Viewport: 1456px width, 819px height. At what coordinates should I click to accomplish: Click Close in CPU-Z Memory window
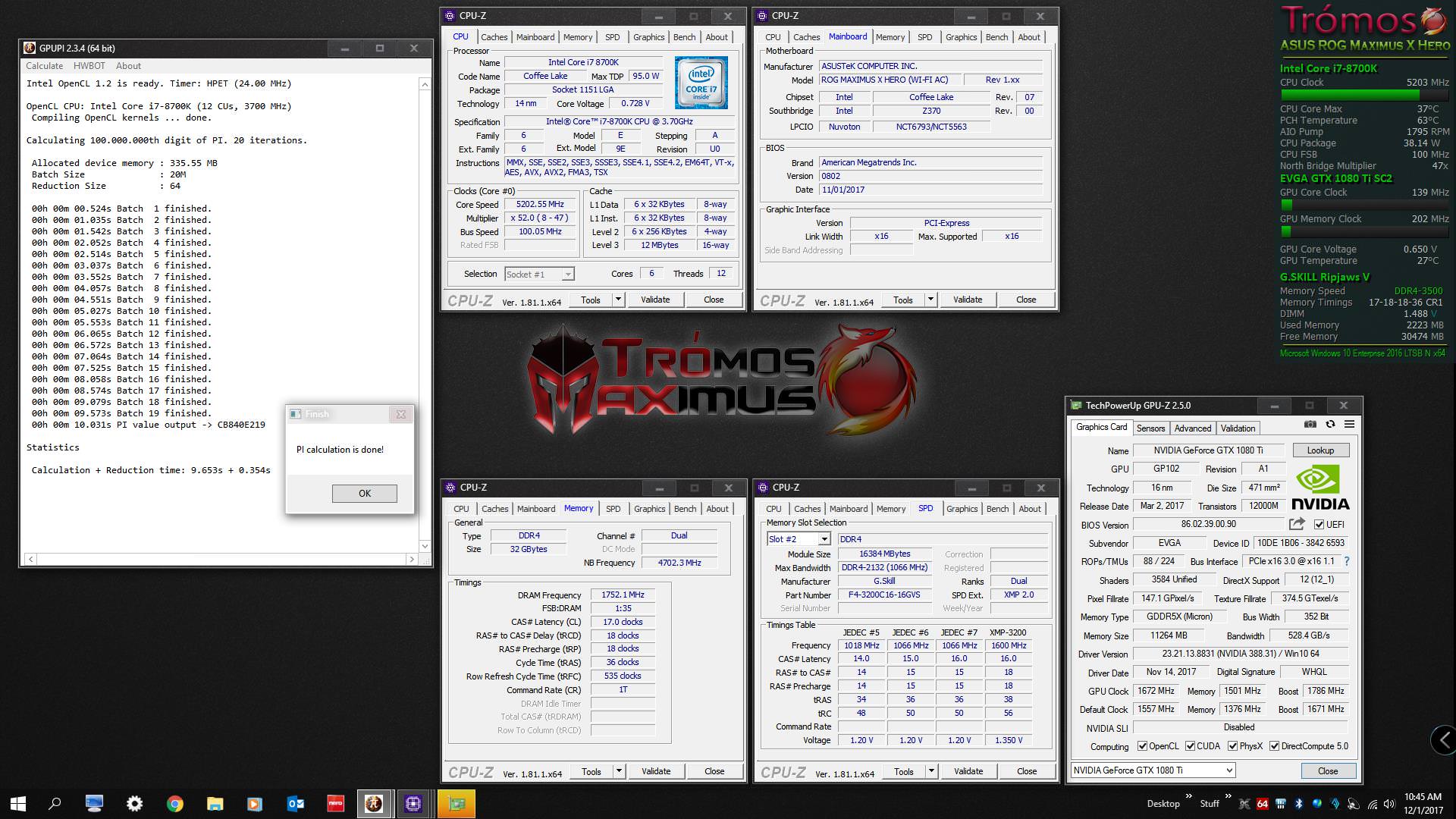(x=714, y=771)
